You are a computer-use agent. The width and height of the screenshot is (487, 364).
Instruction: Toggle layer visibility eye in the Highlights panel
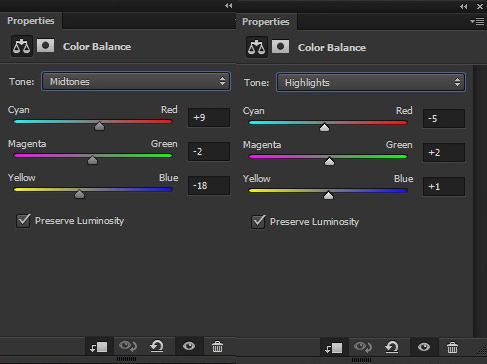tap(424, 347)
